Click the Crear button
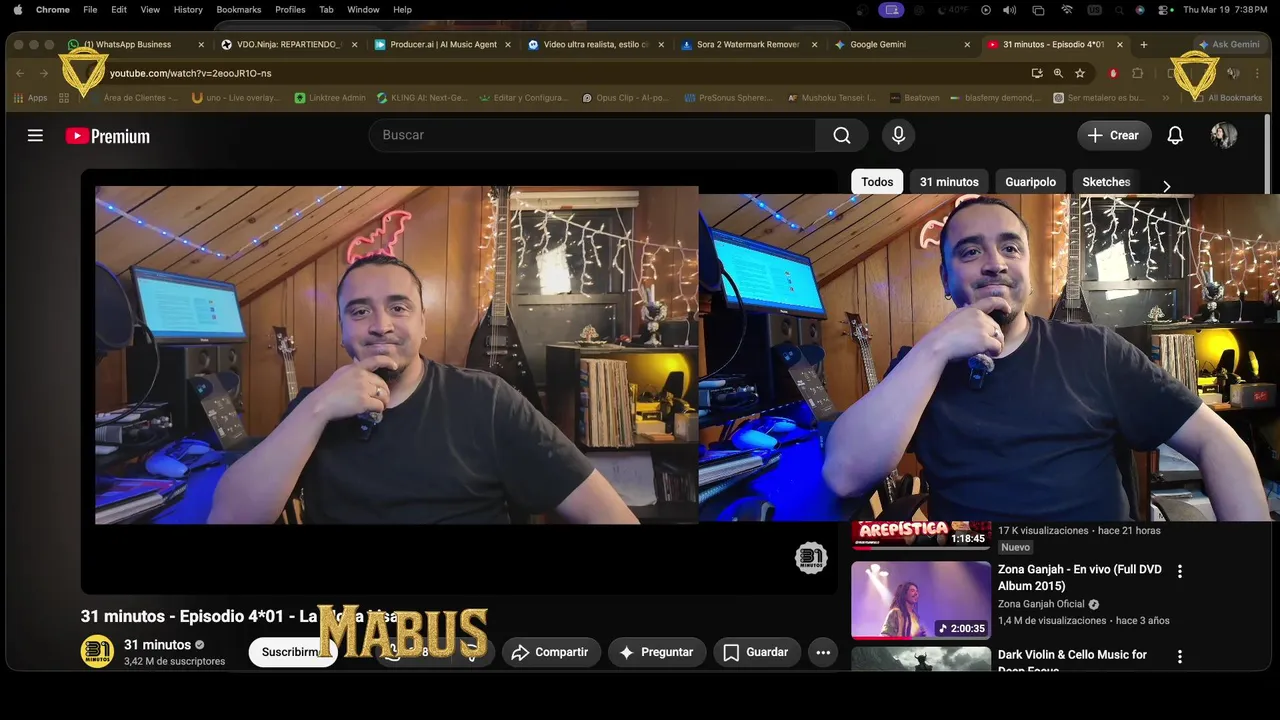This screenshot has height=720, width=1280. pyautogui.click(x=1114, y=135)
